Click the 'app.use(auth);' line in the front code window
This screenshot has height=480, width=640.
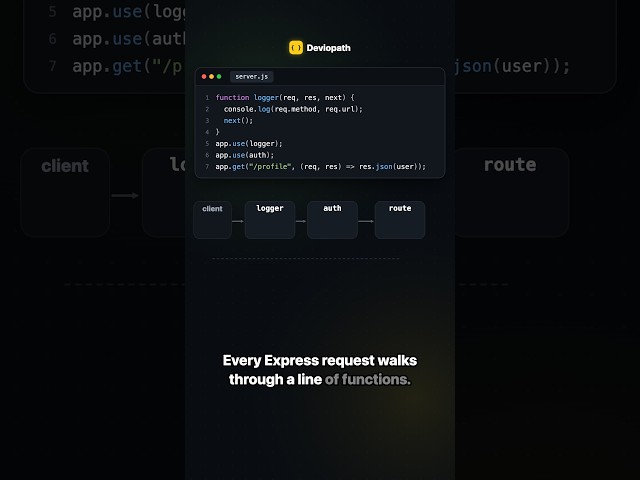[245, 155]
